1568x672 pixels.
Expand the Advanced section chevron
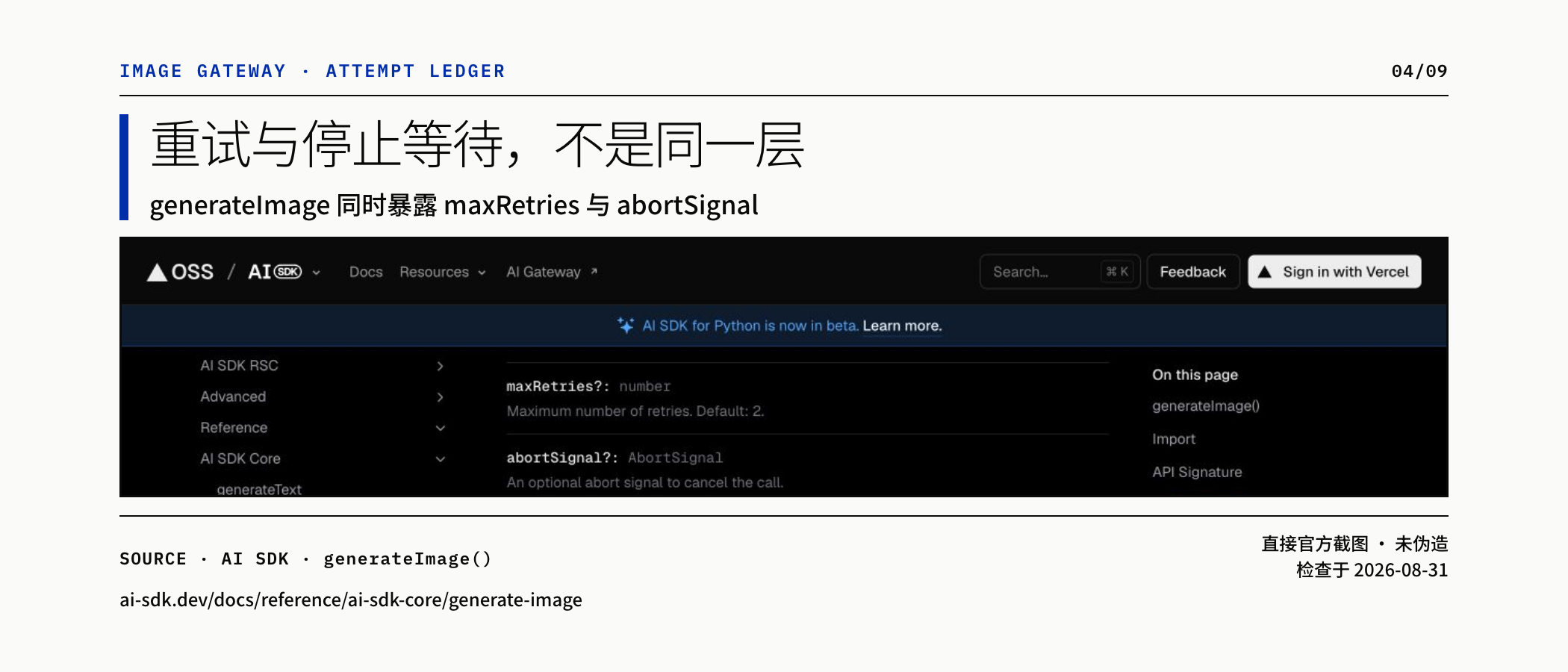[x=441, y=397]
